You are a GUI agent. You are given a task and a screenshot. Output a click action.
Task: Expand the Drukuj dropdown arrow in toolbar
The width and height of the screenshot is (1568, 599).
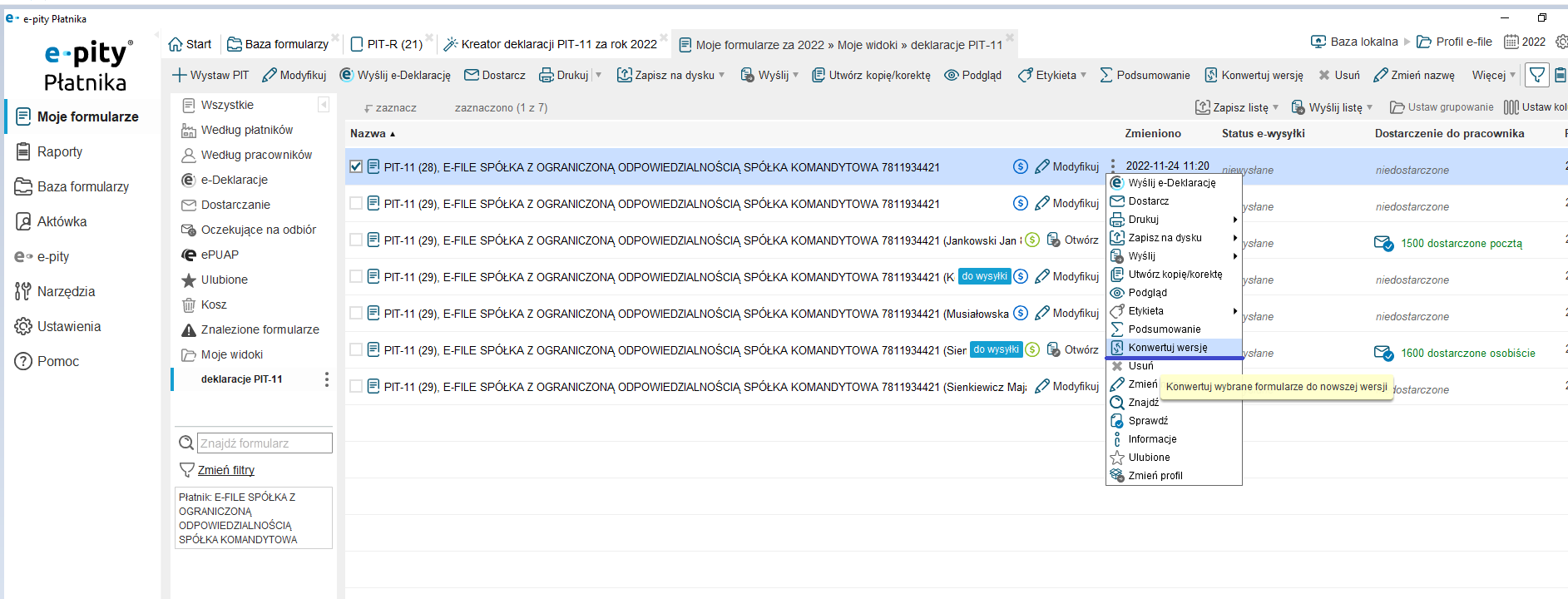click(598, 75)
